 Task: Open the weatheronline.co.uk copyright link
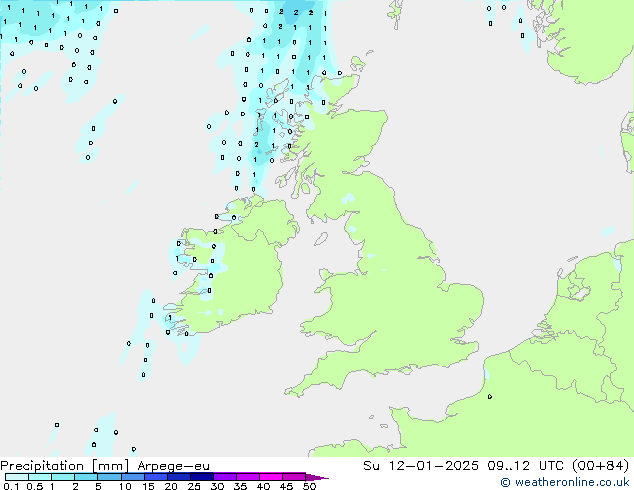click(x=564, y=482)
